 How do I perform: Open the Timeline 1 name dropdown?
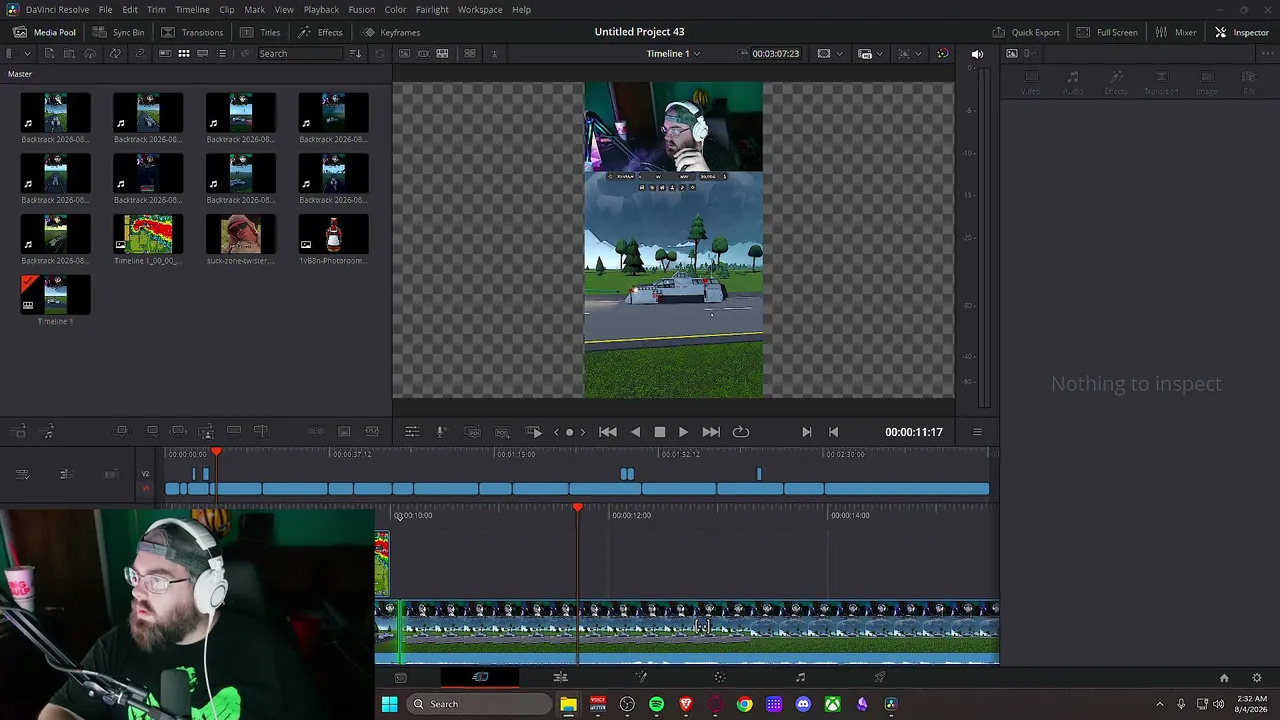click(x=673, y=53)
